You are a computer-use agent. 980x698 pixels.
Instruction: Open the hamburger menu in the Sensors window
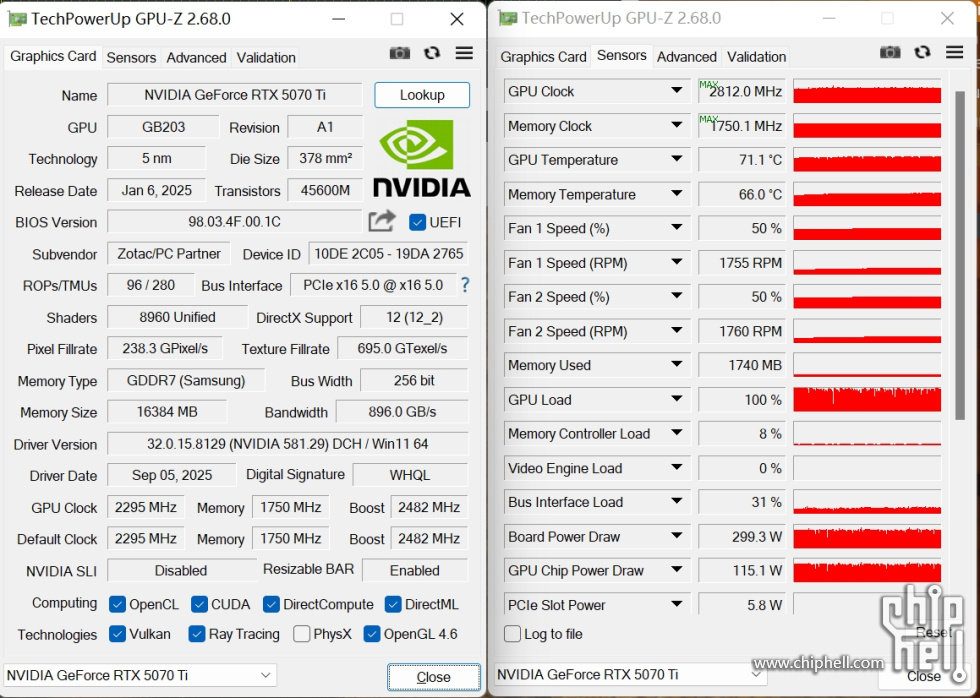[x=954, y=52]
